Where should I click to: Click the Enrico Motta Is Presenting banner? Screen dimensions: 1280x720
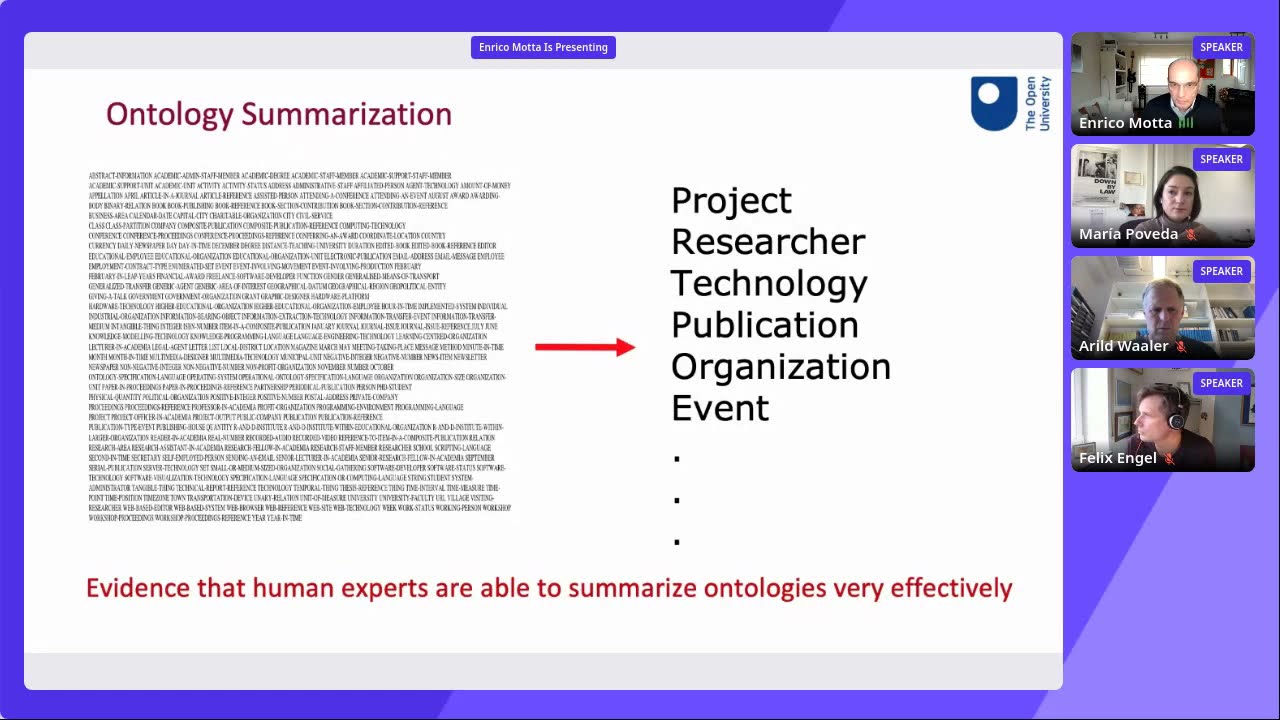point(543,47)
